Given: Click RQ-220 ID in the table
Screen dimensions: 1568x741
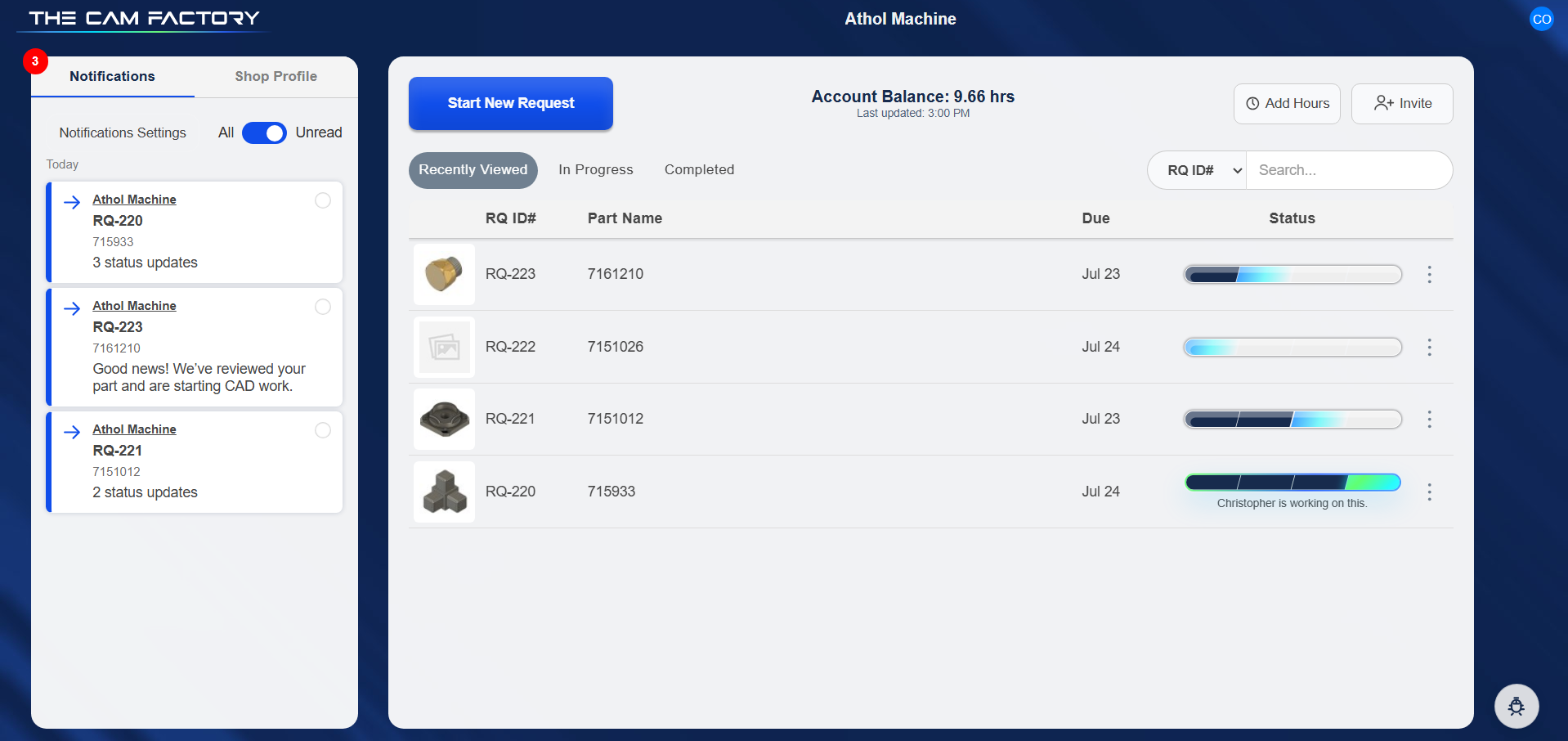Looking at the screenshot, I should (x=510, y=492).
